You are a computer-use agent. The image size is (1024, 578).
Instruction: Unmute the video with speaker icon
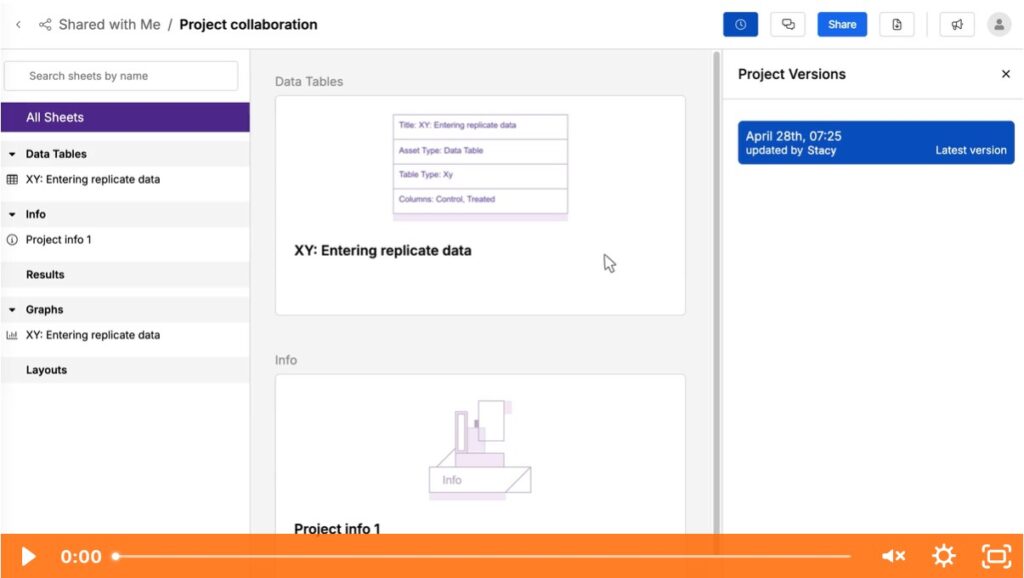tap(893, 556)
